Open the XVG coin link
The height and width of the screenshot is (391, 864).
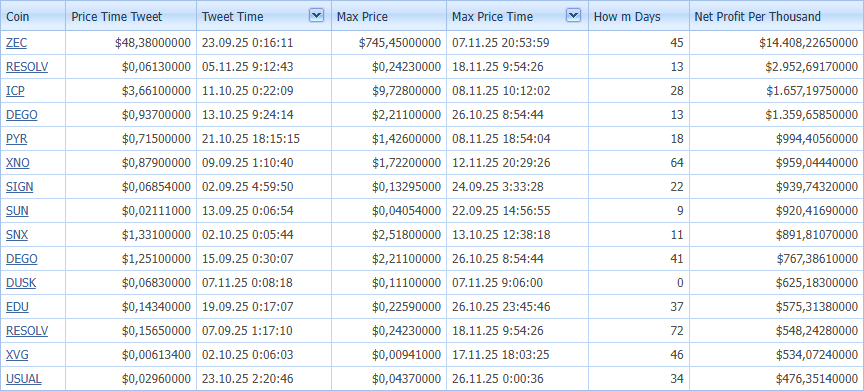[17, 355]
